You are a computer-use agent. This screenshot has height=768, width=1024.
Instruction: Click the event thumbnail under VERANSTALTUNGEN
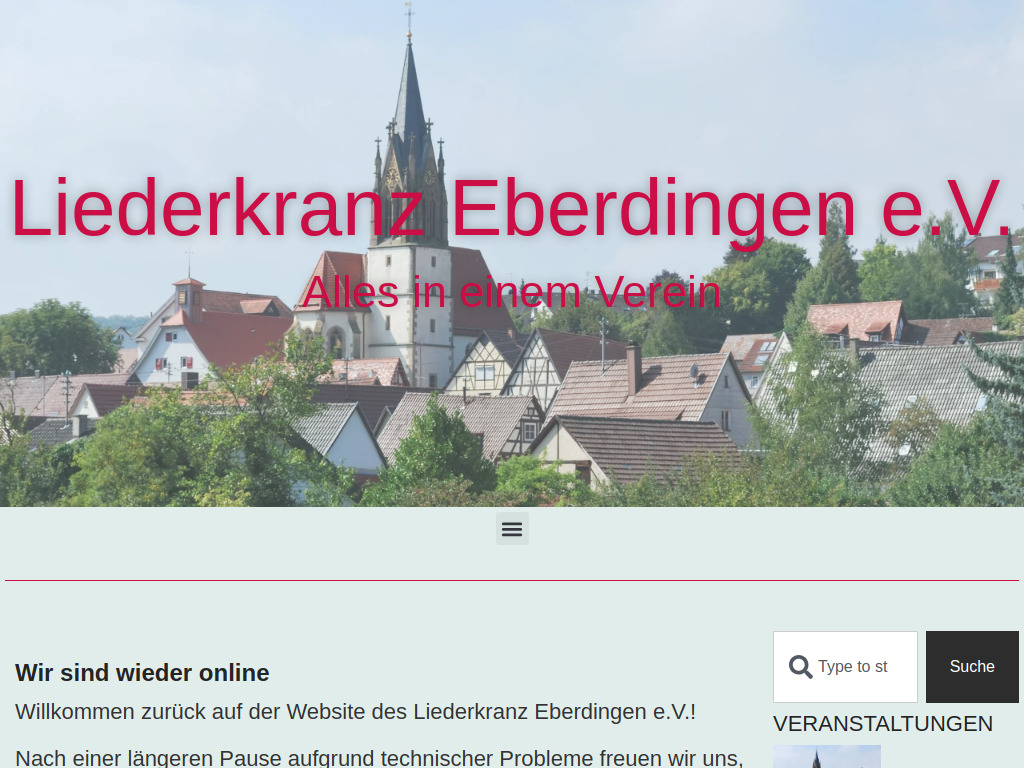(x=827, y=757)
